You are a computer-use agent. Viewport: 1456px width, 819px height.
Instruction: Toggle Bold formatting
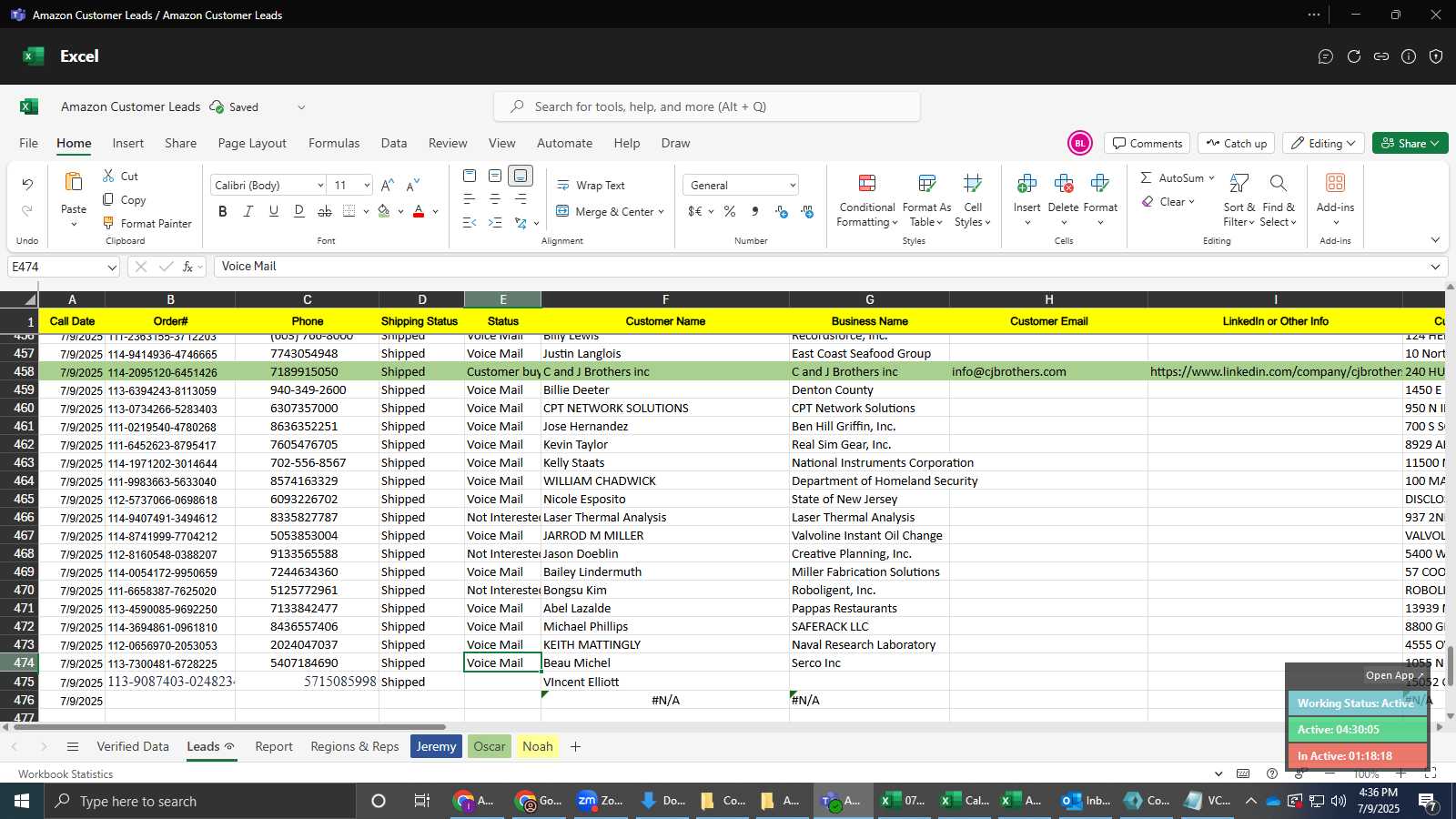coord(223,211)
